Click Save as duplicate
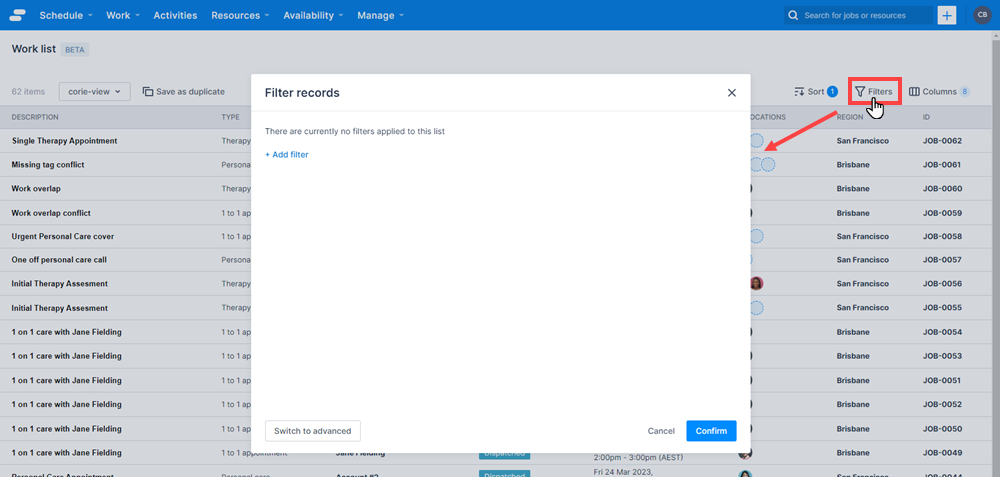This screenshot has width=1000, height=477. tap(184, 91)
